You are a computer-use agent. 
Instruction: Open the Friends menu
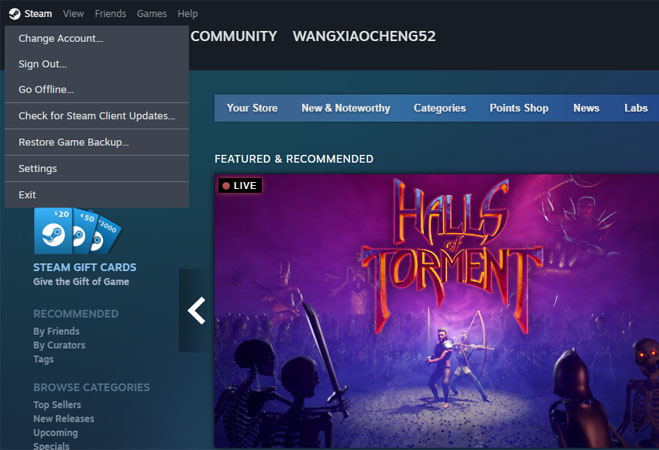tap(111, 14)
